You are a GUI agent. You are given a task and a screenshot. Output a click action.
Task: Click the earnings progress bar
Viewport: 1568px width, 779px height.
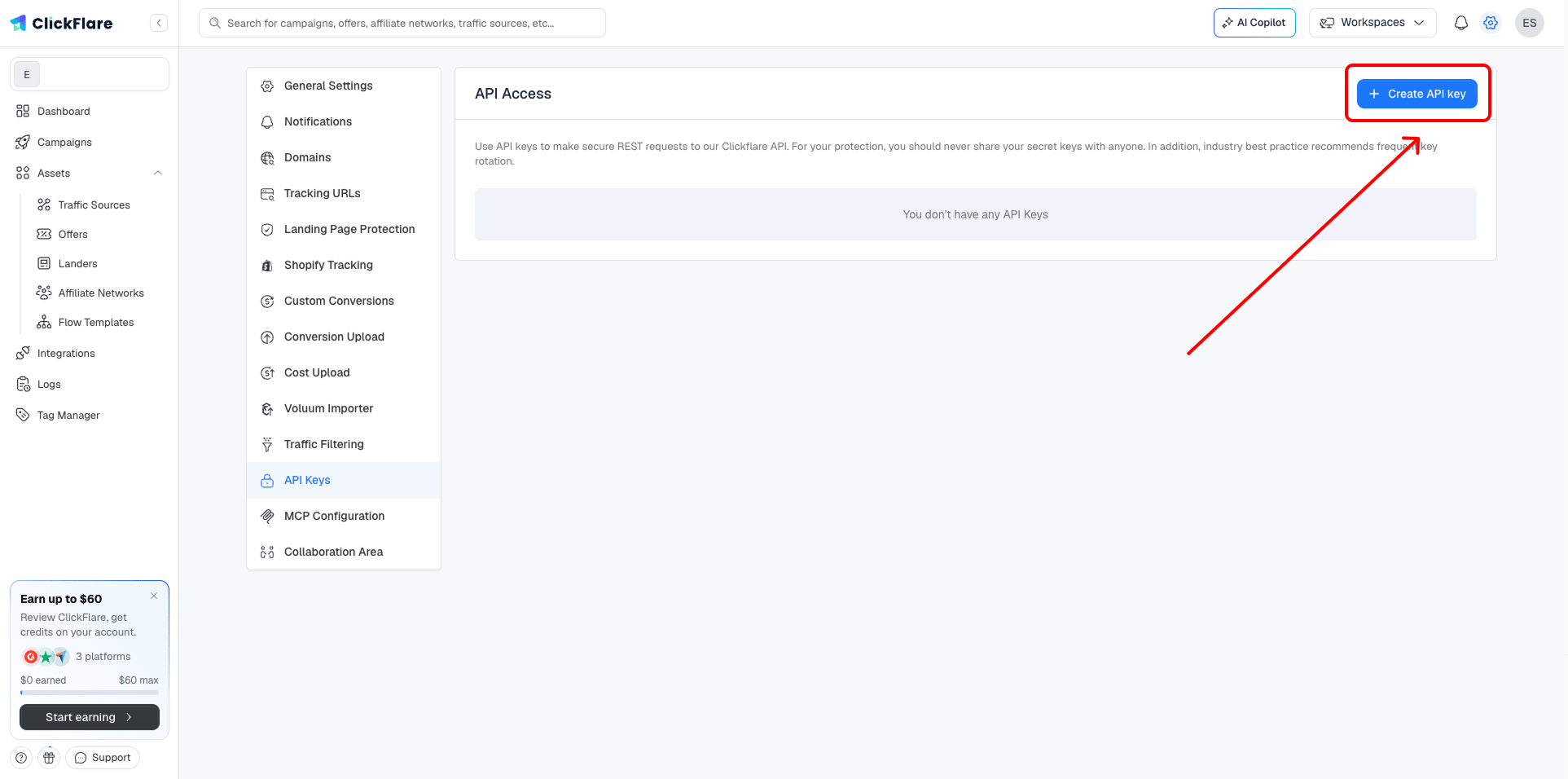pos(90,693)
